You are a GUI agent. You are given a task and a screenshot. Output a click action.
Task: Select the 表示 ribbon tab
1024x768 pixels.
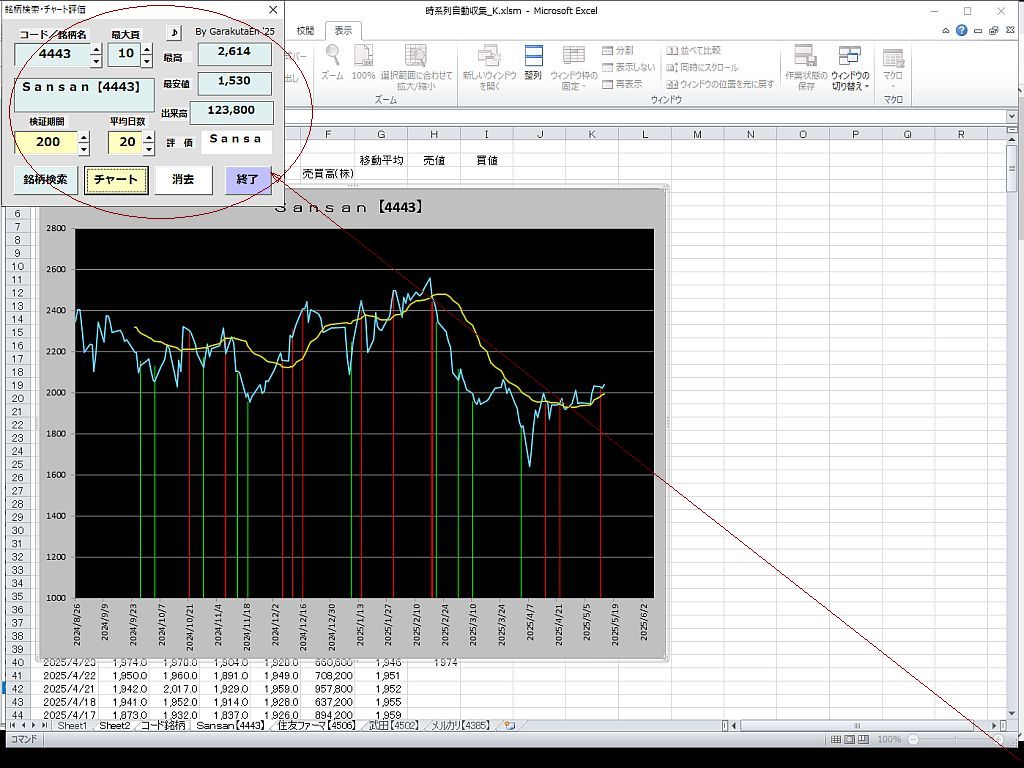343,31
